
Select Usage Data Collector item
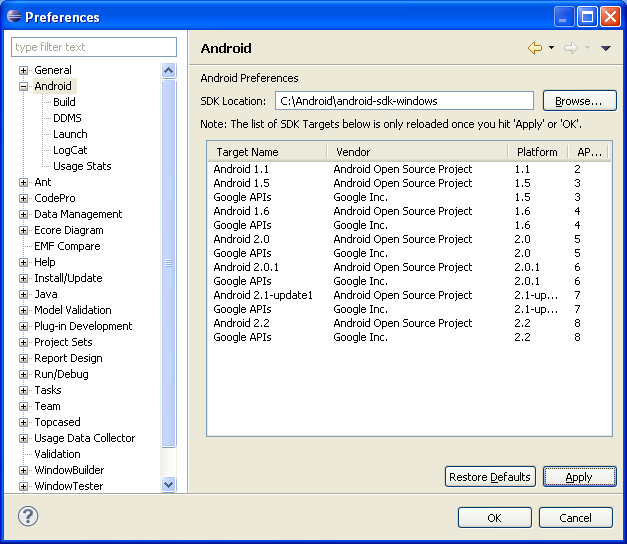point(84,438)
